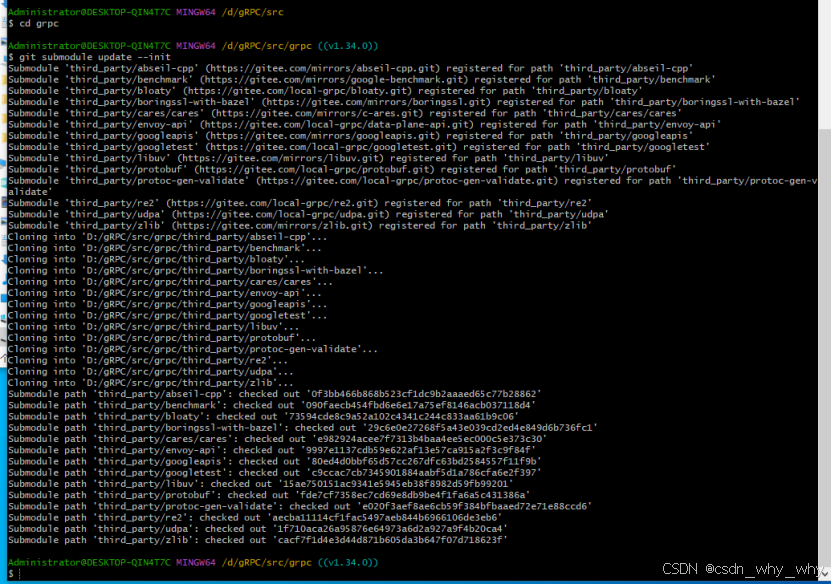This screenshot has height=585, width=831.
Task: Click envoy-api checked out hash starting 9997e113
Action: tap(418, 450)
